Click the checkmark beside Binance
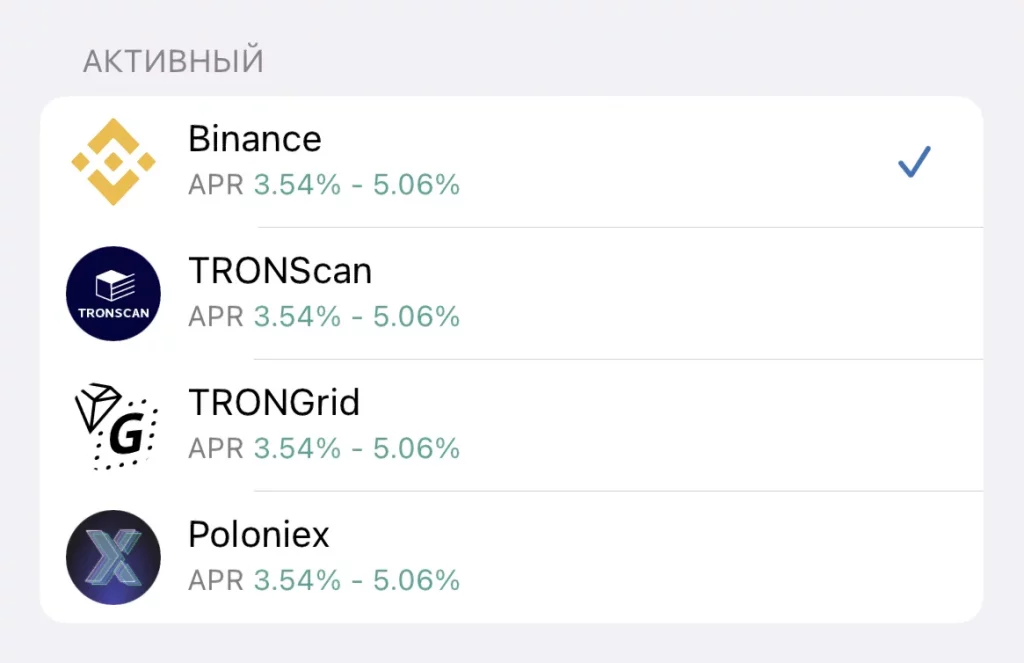The width and height of the screenshot is (1024, 663). [914, 162]
